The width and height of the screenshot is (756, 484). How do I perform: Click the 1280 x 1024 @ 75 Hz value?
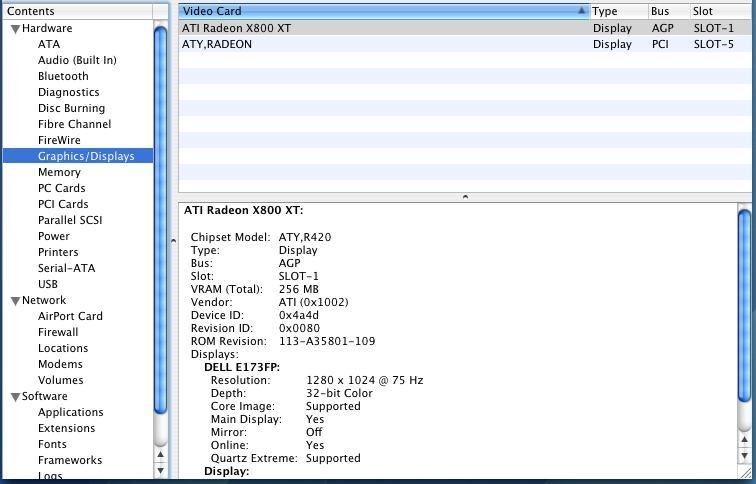click(x=364, y=380)
